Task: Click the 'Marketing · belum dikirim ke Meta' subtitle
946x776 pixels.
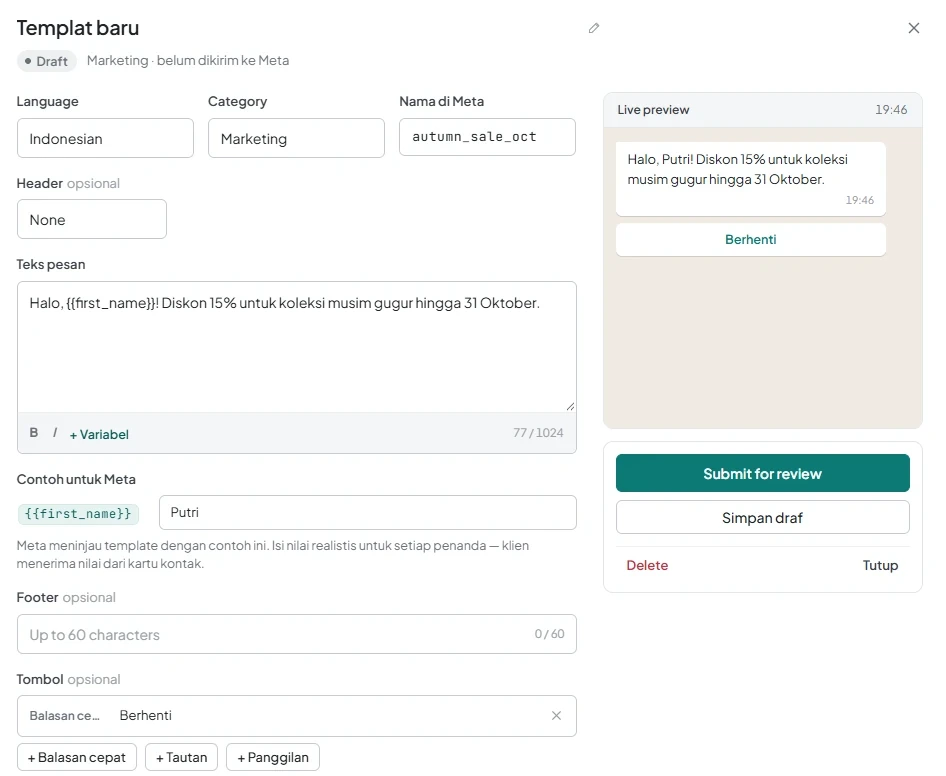Action: pyautogui.click(x=188, y=60)
